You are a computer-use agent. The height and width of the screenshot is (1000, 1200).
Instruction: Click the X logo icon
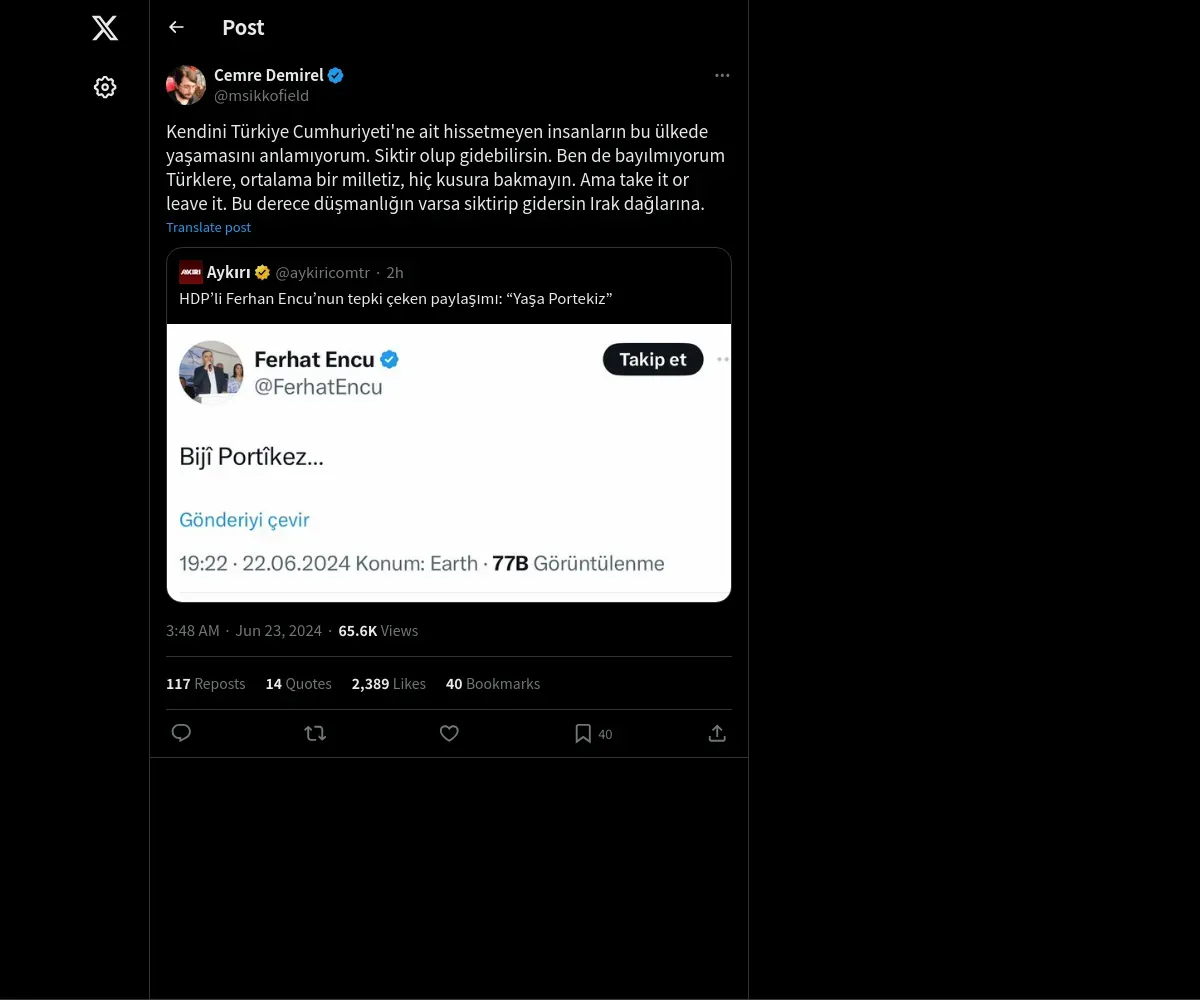[x=105, y=28]
